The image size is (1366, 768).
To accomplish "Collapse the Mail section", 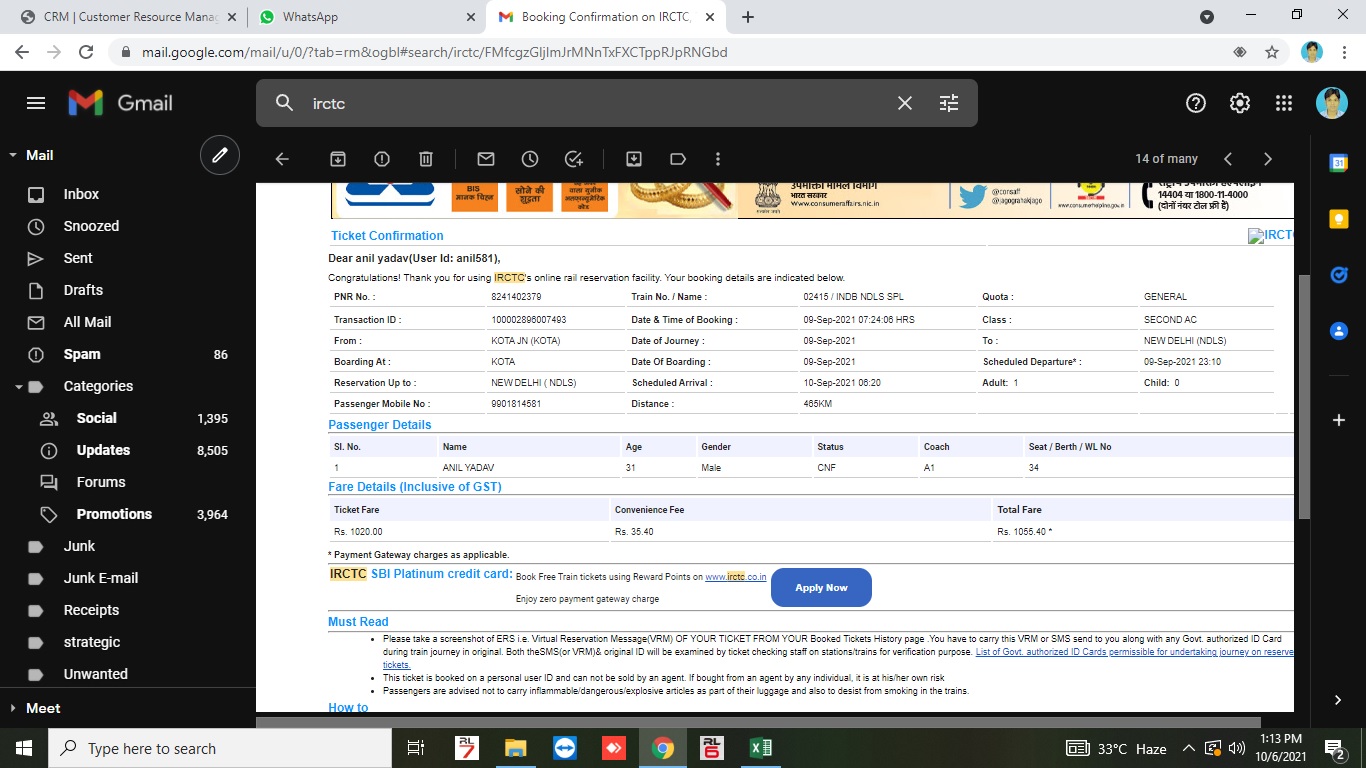I will tap(13, 156).
